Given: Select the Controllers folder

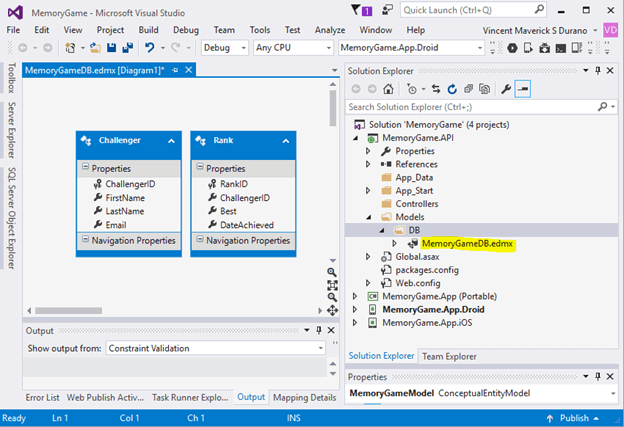Looking at the screenshot, I should [x=417, y=204].
